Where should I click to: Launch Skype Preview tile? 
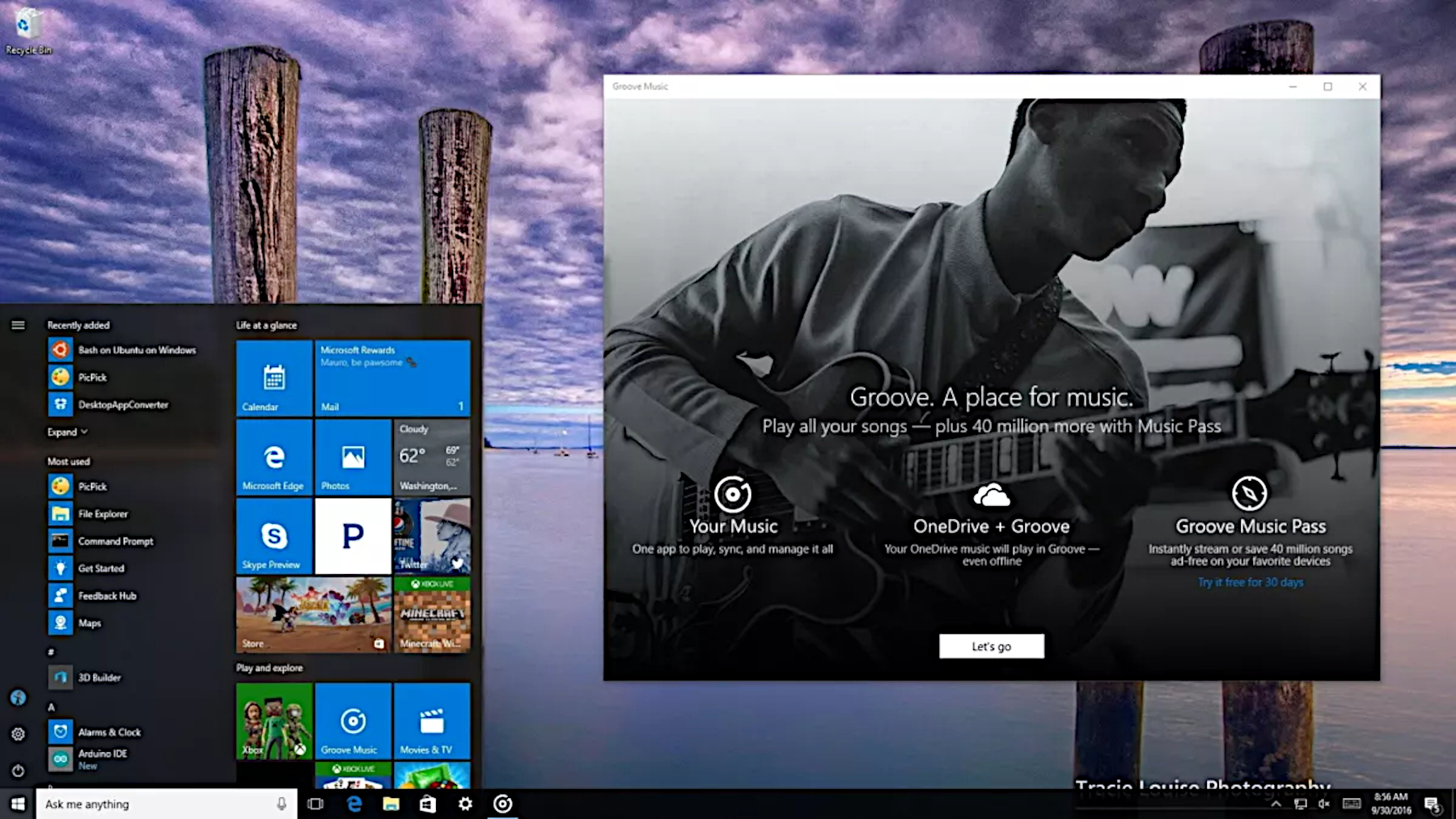tap(274, 536)
